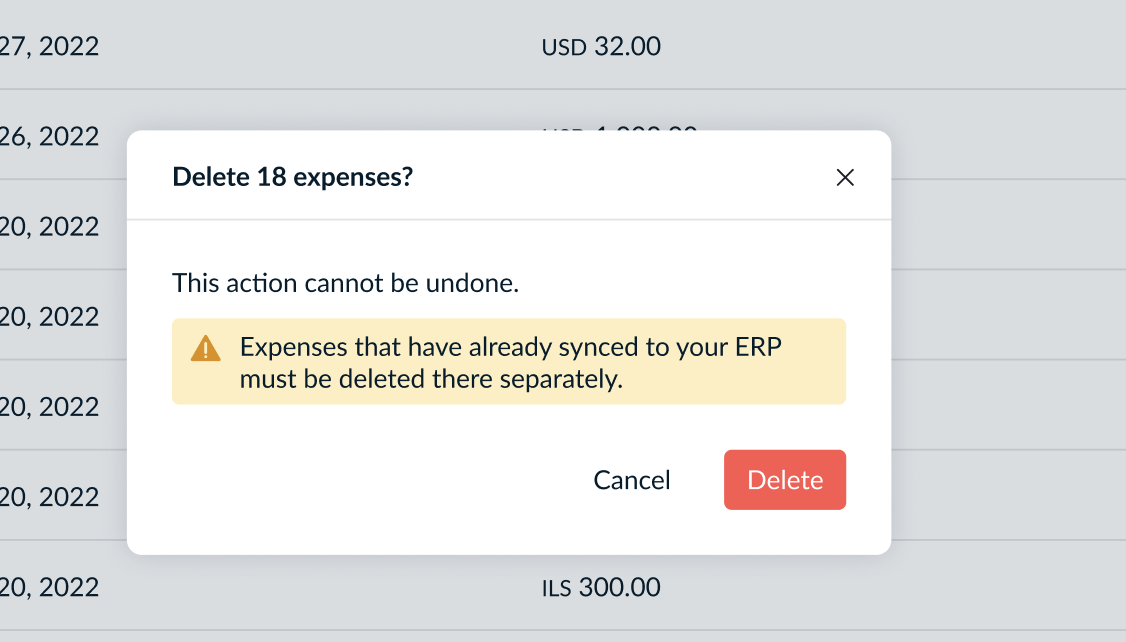Click the ILS 300.00 amount in the background
This screenshot has height=642, width=1126.
click(x=601, y=587)
